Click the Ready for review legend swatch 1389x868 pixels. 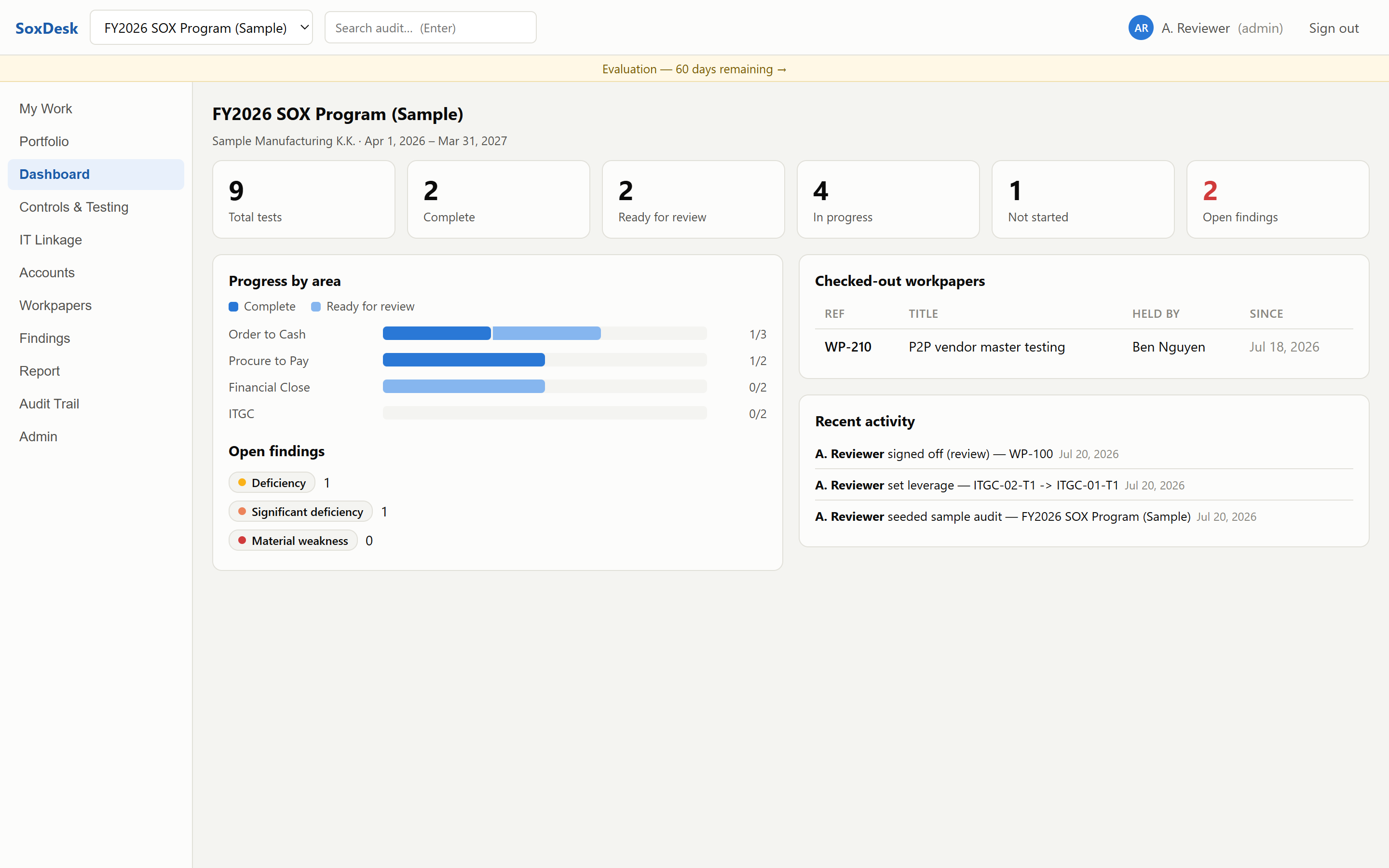(x=316, y=307)
